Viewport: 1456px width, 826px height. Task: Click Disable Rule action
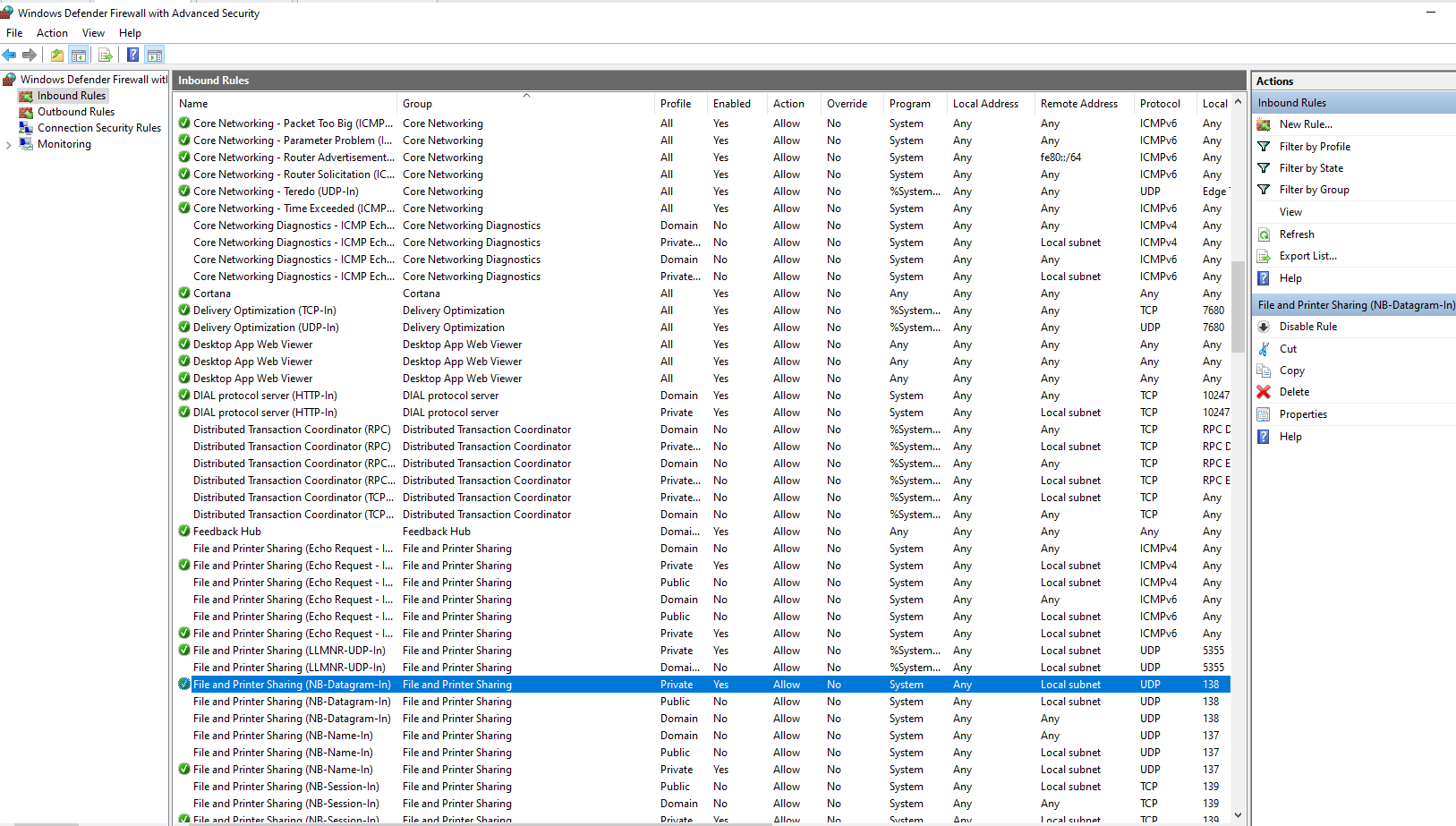point(1308,327)
